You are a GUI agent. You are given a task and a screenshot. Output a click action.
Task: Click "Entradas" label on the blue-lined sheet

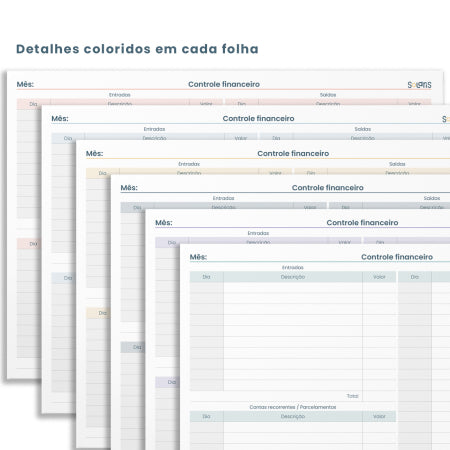pyautogui.click(x=154, y=129)
